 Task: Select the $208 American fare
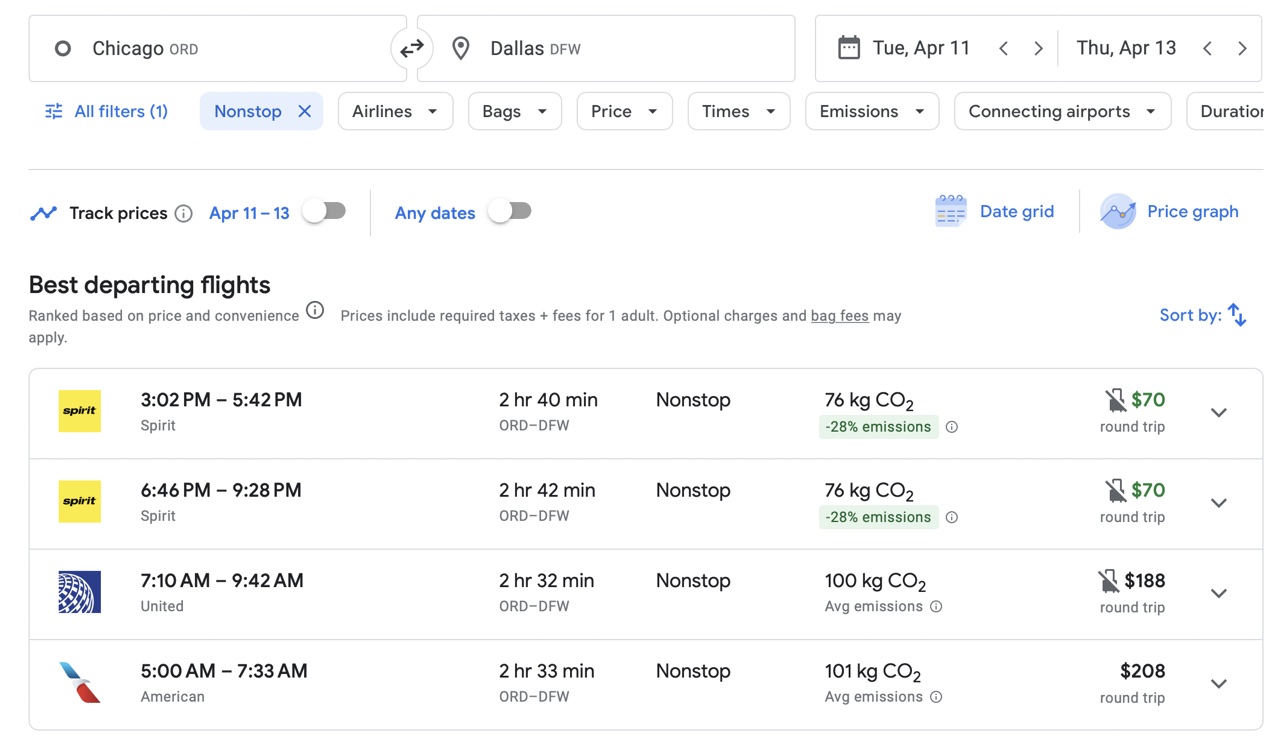click(1142, 671)
